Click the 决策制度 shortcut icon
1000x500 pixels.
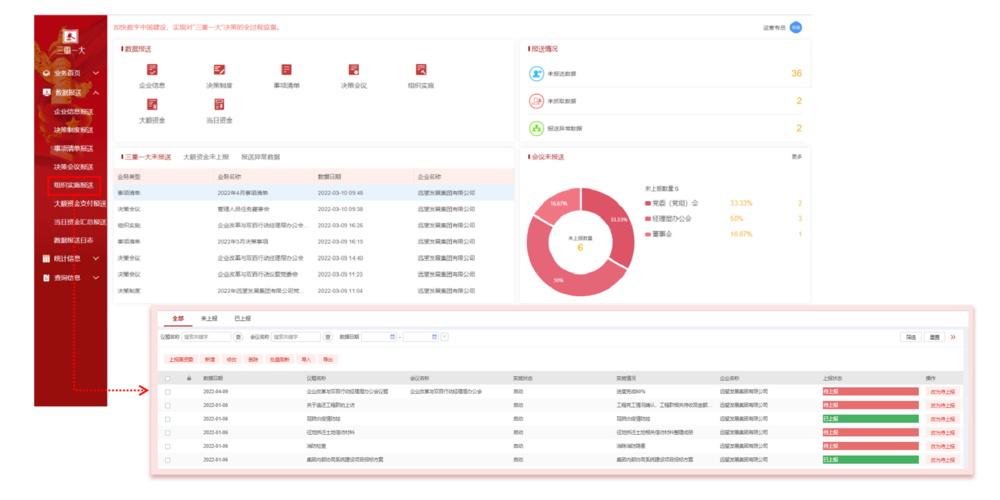pos(219,70)
